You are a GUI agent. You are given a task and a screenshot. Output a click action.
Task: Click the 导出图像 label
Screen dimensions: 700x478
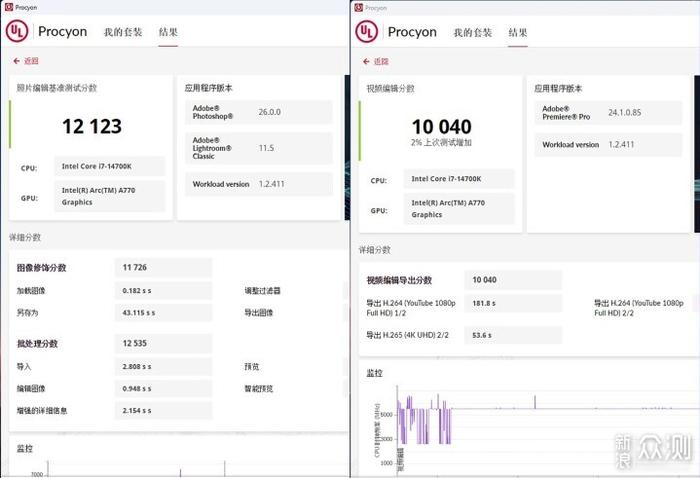click(258, 312)
